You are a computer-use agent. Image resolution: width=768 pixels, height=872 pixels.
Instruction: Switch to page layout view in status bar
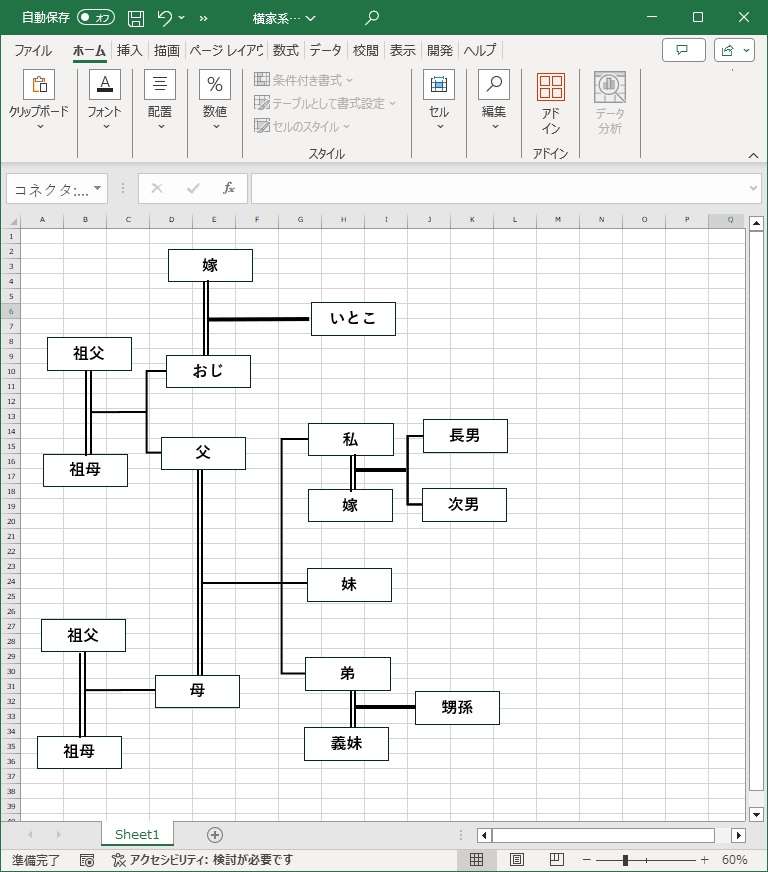coord(517,860)
